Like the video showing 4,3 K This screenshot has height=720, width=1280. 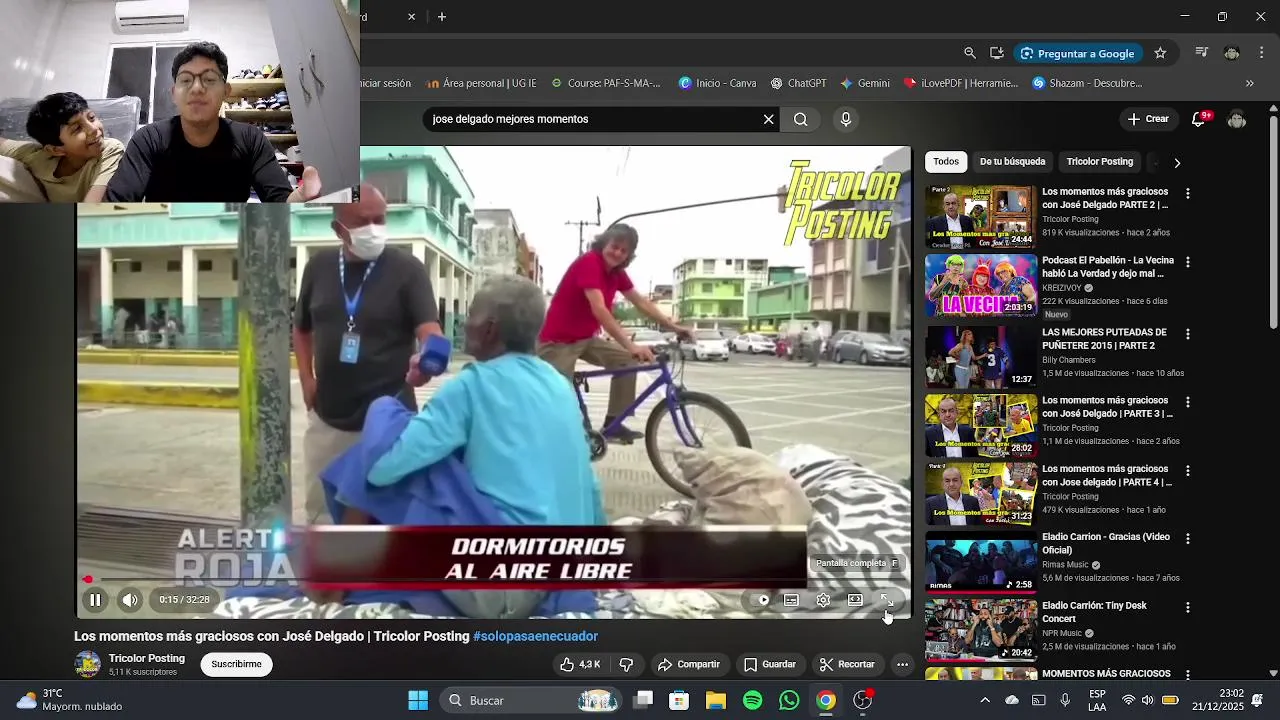(x=580, y=664)
